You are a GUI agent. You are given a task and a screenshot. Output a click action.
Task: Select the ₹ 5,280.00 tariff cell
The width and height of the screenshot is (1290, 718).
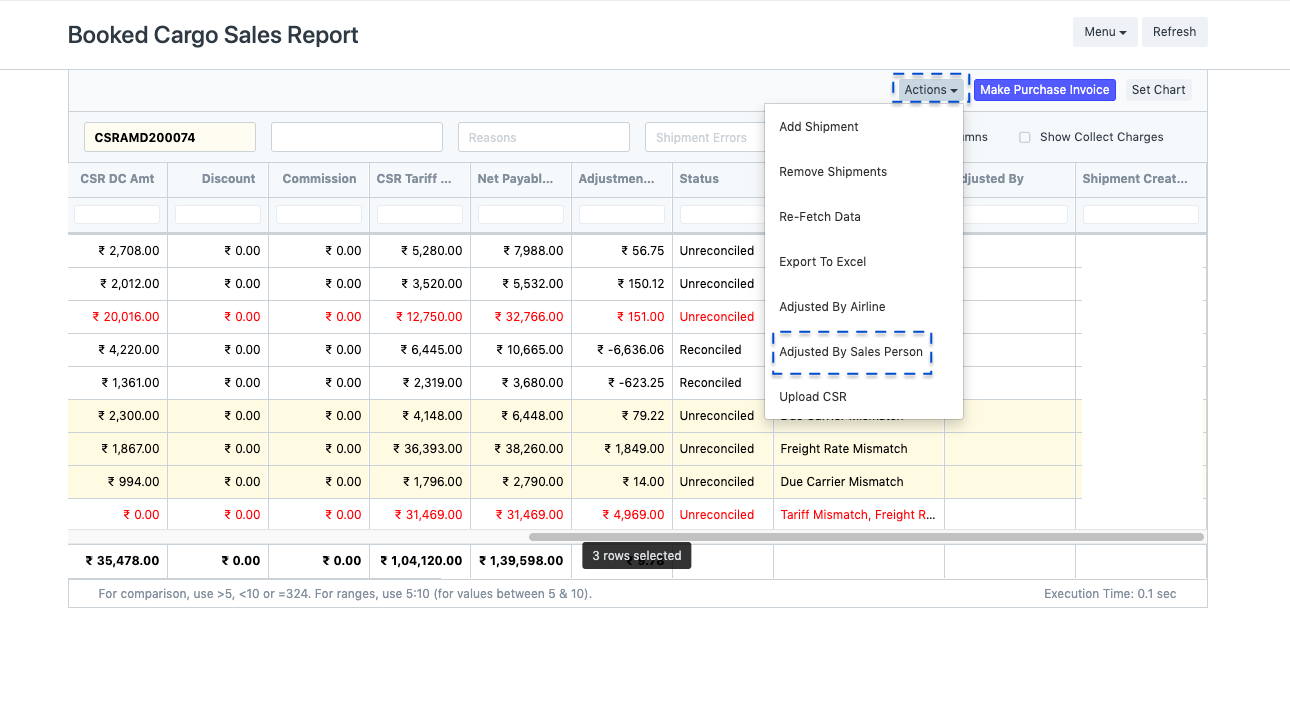pos(420,251)
